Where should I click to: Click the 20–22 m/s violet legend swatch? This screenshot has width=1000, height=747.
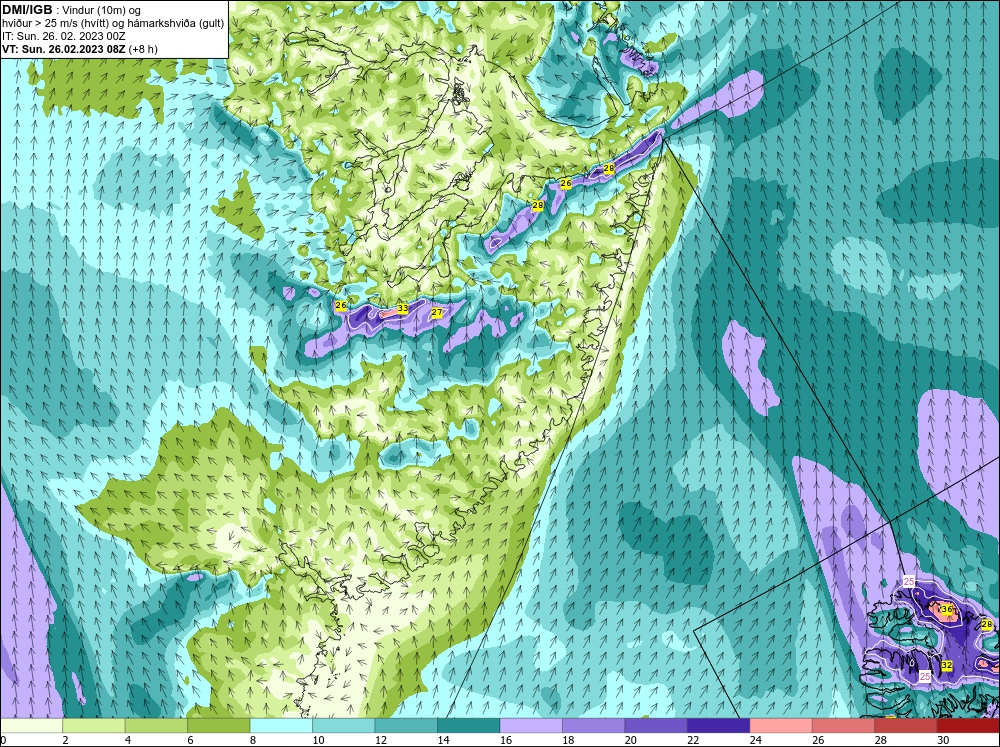tap(656, 725)
